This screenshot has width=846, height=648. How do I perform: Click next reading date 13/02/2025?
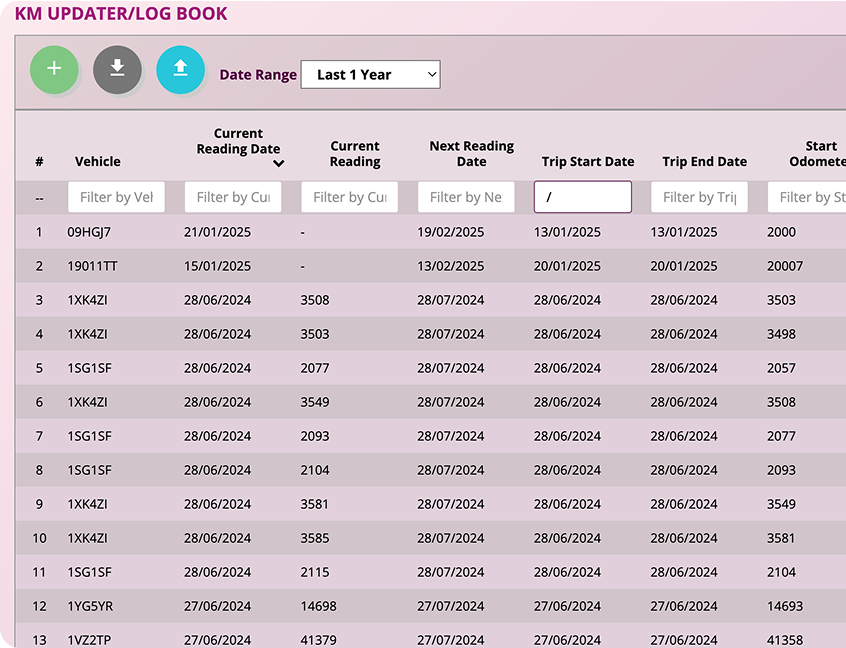(x=451, y=266)
